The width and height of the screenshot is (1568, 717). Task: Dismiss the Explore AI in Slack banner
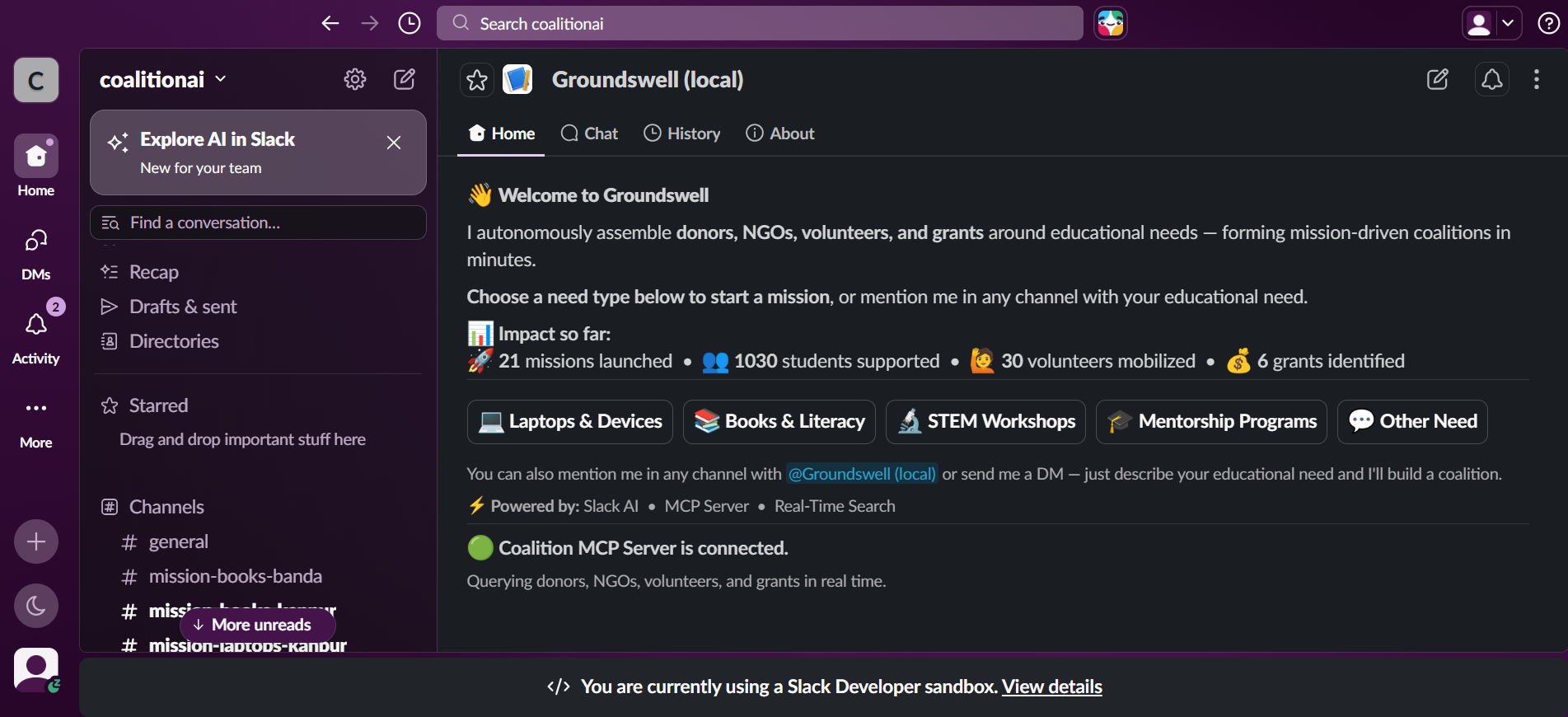click(394, 143)
